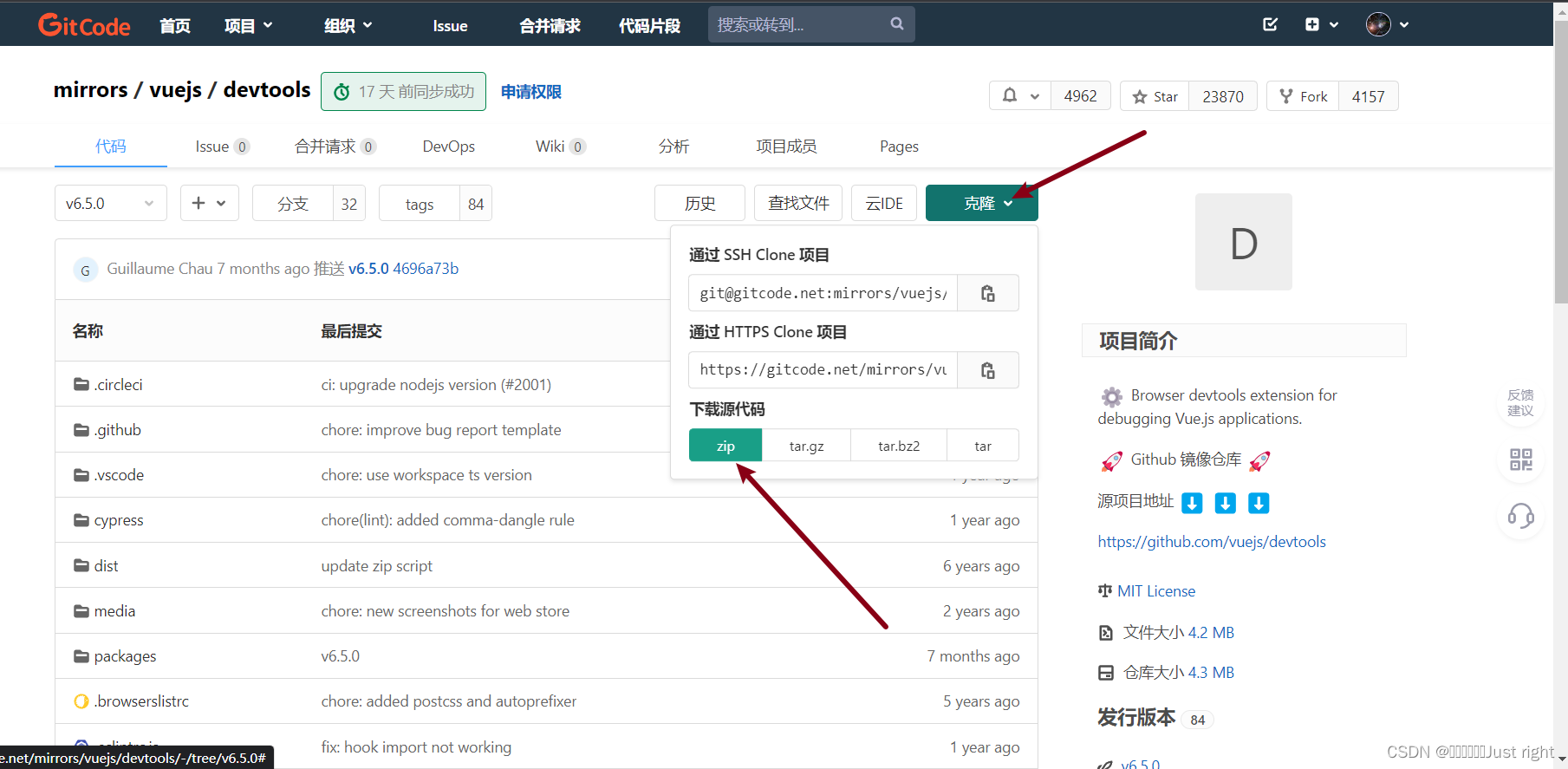Open 代码片段 in top navbar

coord(649,25)
